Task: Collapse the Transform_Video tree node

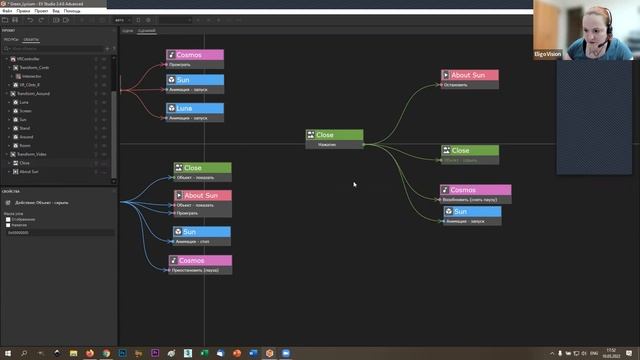Action: (x=7, y=154)
